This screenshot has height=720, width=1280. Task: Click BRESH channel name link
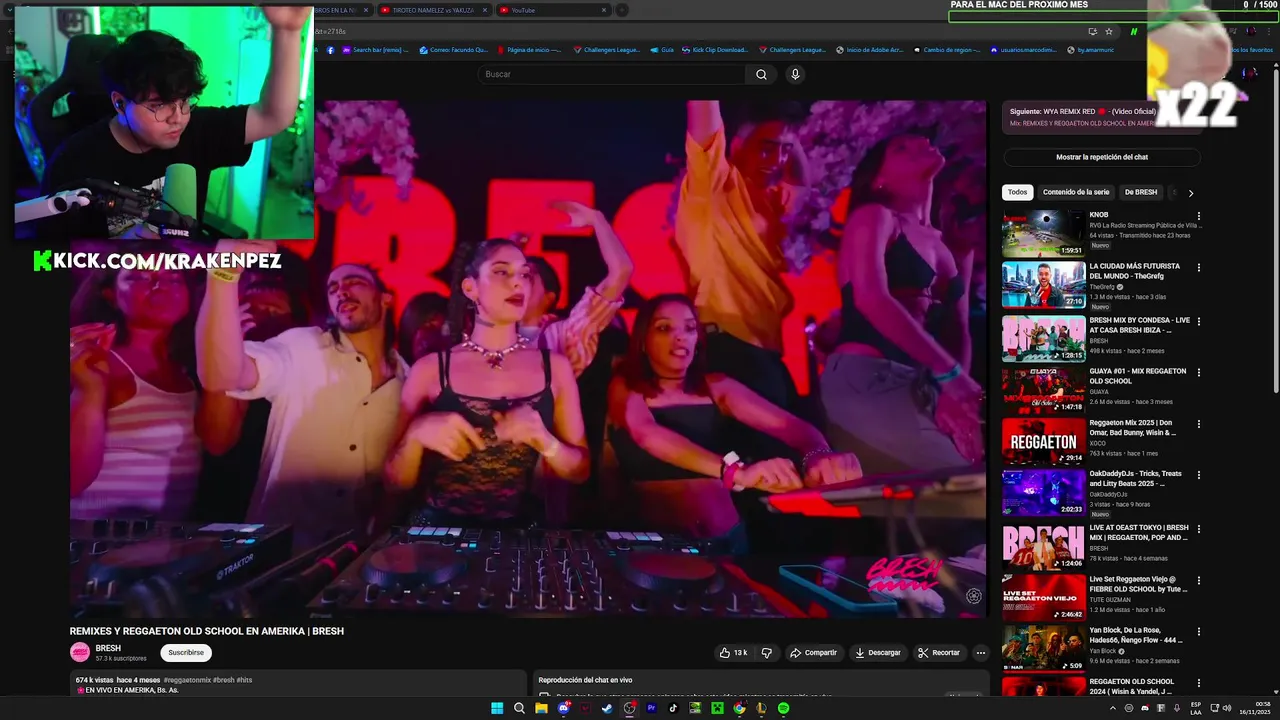pos(108,648)
